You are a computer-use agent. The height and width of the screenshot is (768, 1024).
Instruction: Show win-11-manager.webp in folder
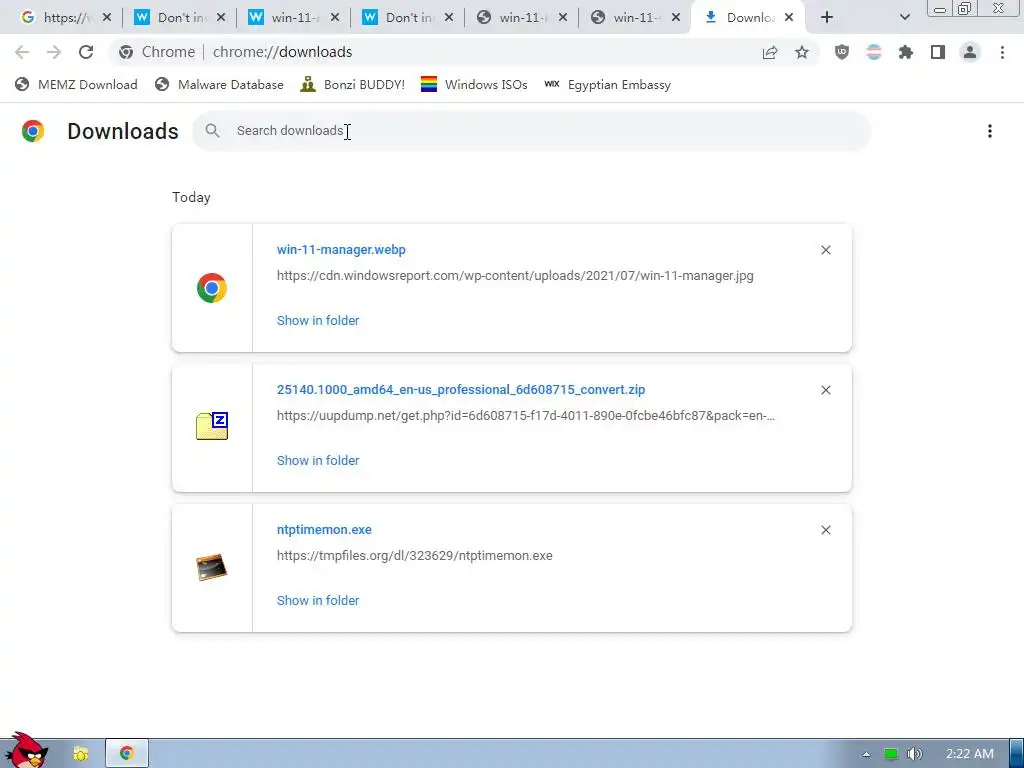coord(318,321)
